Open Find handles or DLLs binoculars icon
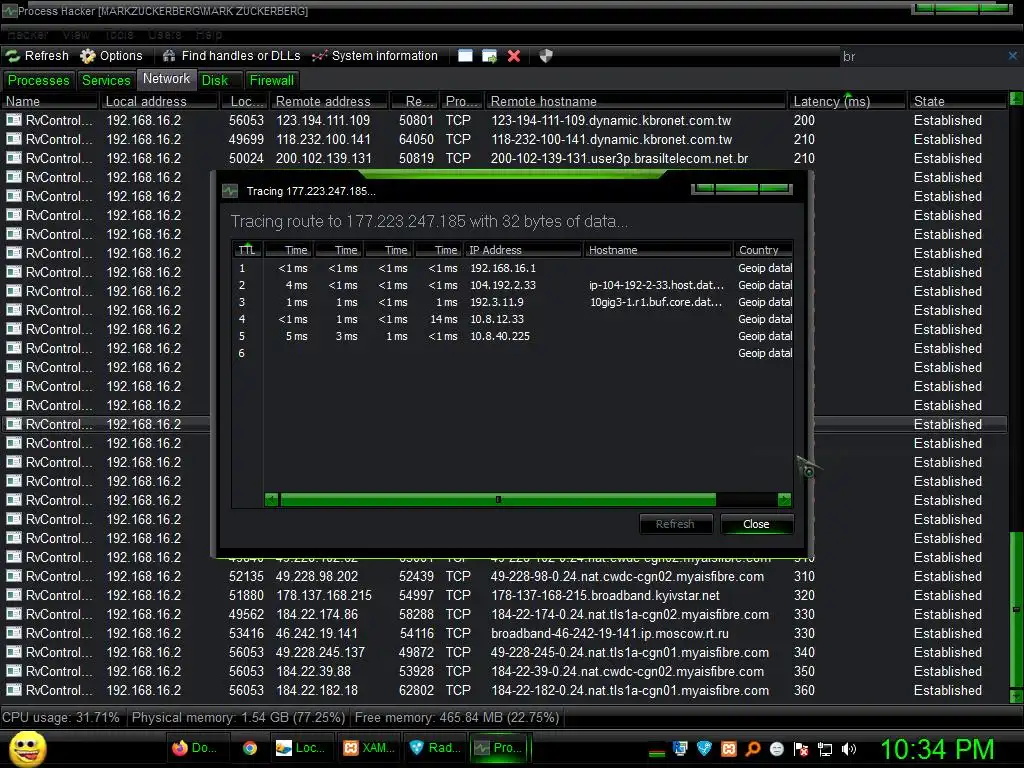Viewport: 1024px width, 768px height. 169,56
